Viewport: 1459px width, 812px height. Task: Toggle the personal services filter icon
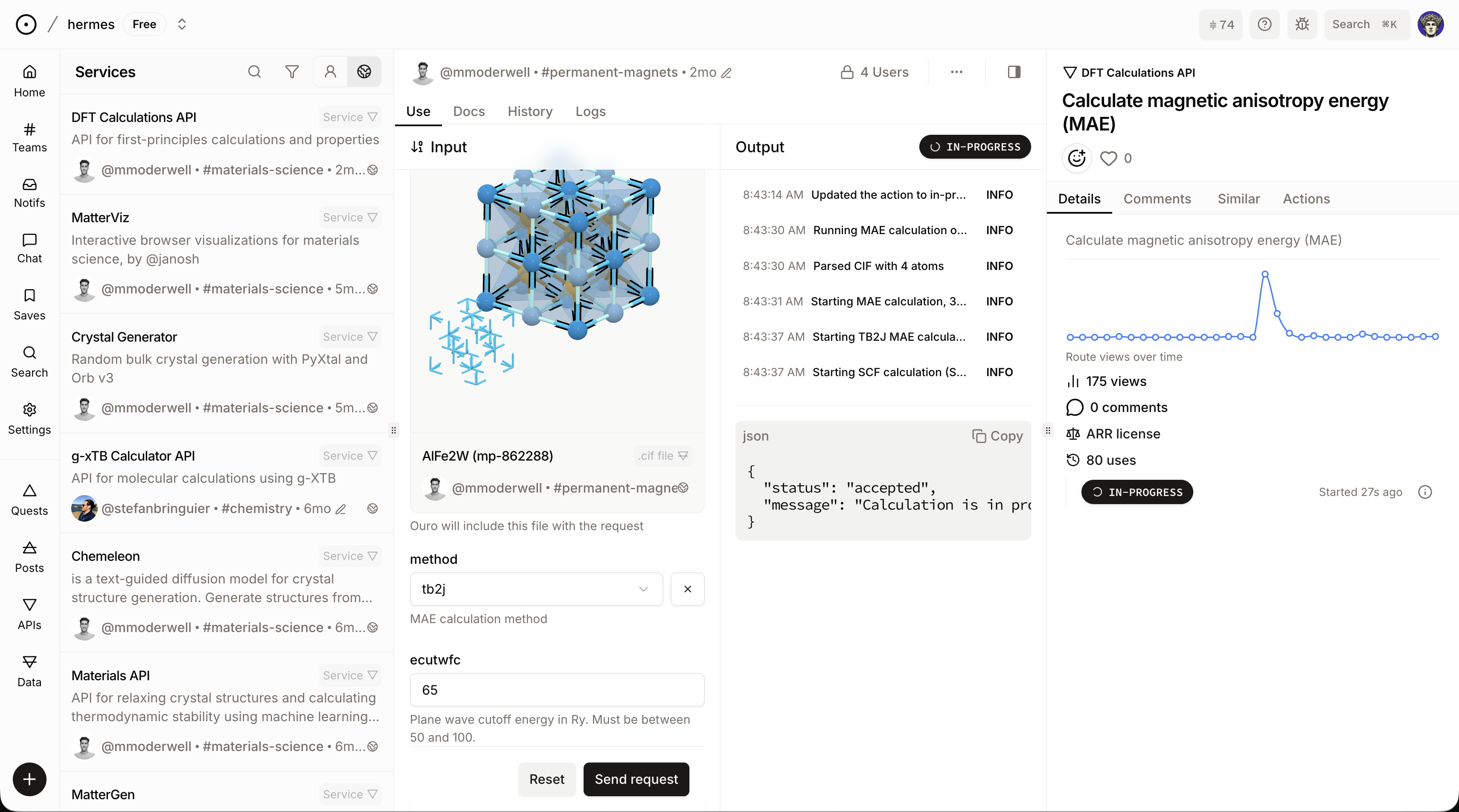tap(330, 72)
